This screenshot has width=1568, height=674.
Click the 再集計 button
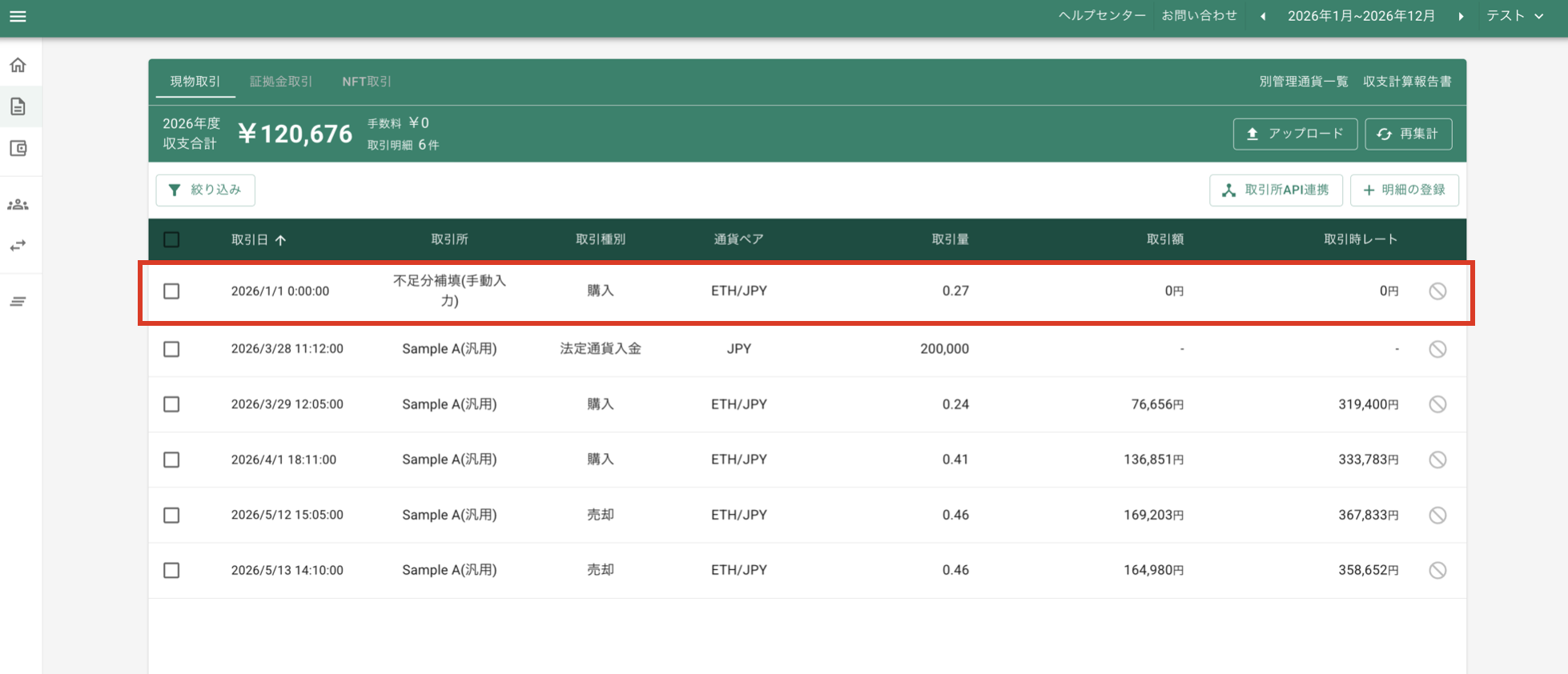1409,134
